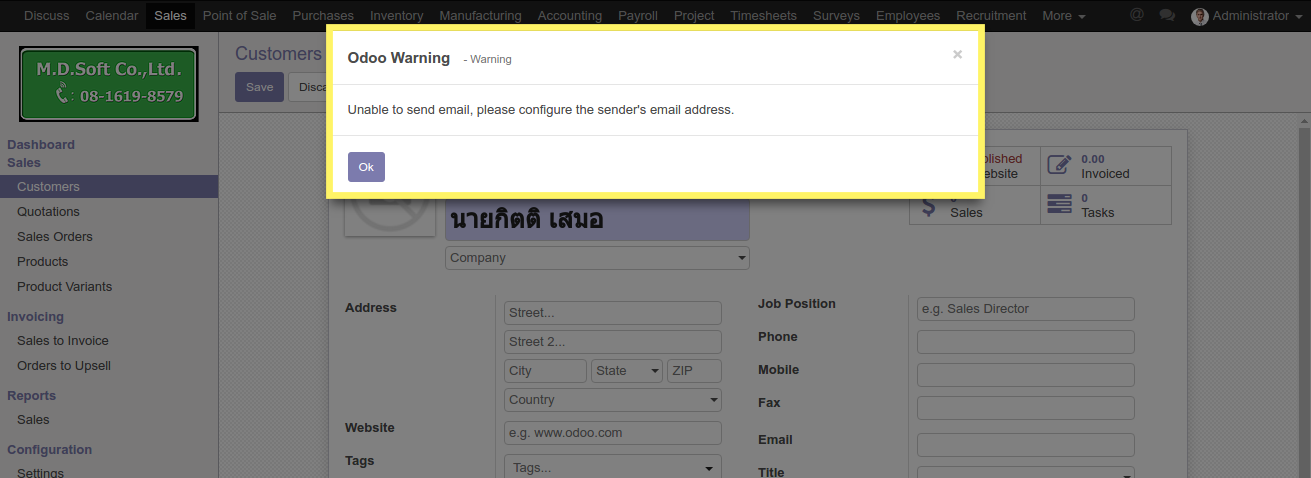
Task: Open the Sales stat button
Action: click(x=975, y=205)
